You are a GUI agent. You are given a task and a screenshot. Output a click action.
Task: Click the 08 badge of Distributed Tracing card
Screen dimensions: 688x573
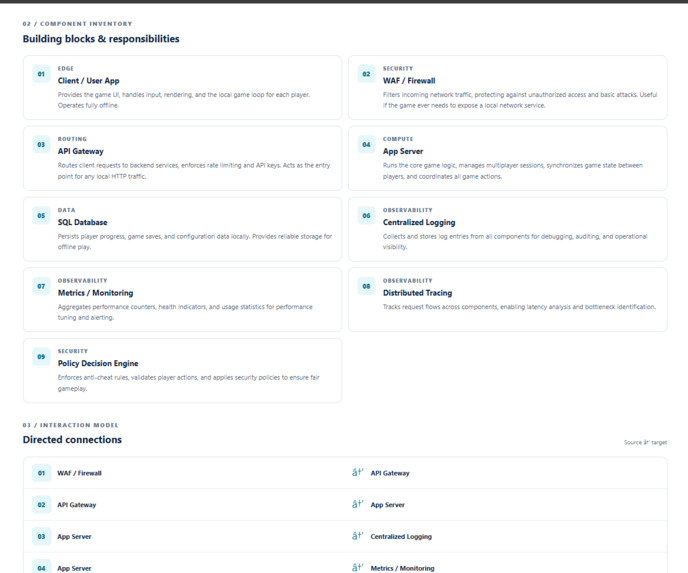pyautogui.click(x=366, y=286)
